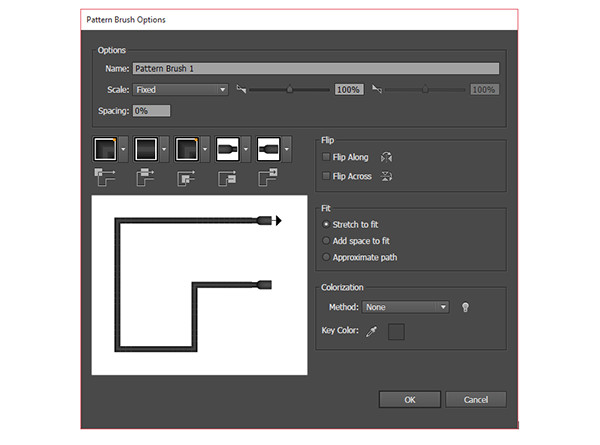Screen dimensions: 600x445
Task: Click the colorization tips lightbulb icon
Action: click(465, 307)
